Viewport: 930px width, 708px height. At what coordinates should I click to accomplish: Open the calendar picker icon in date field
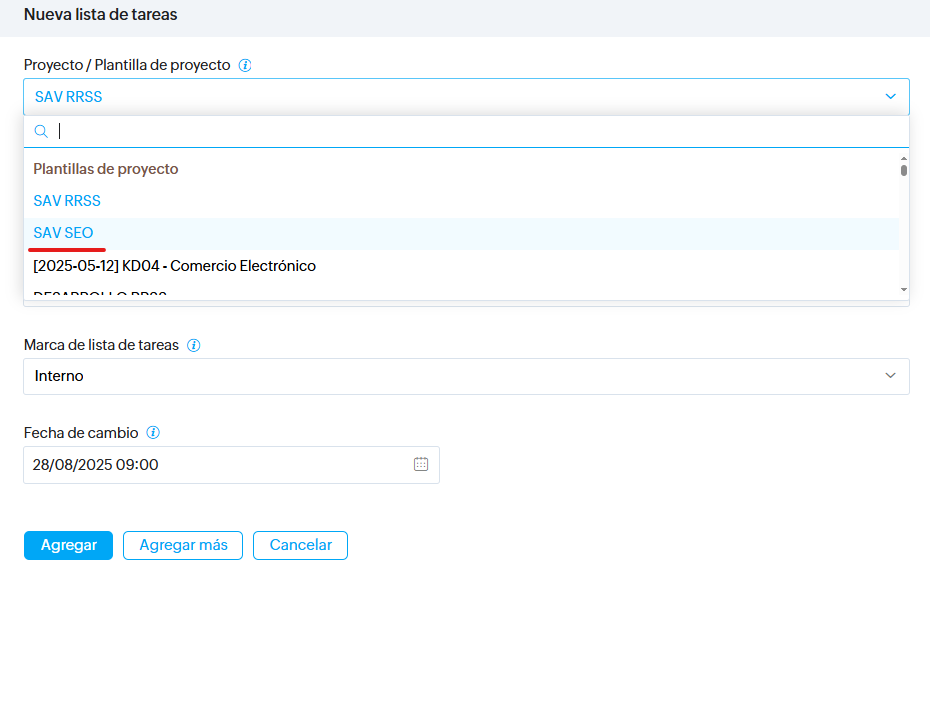[x=421, y=464]
